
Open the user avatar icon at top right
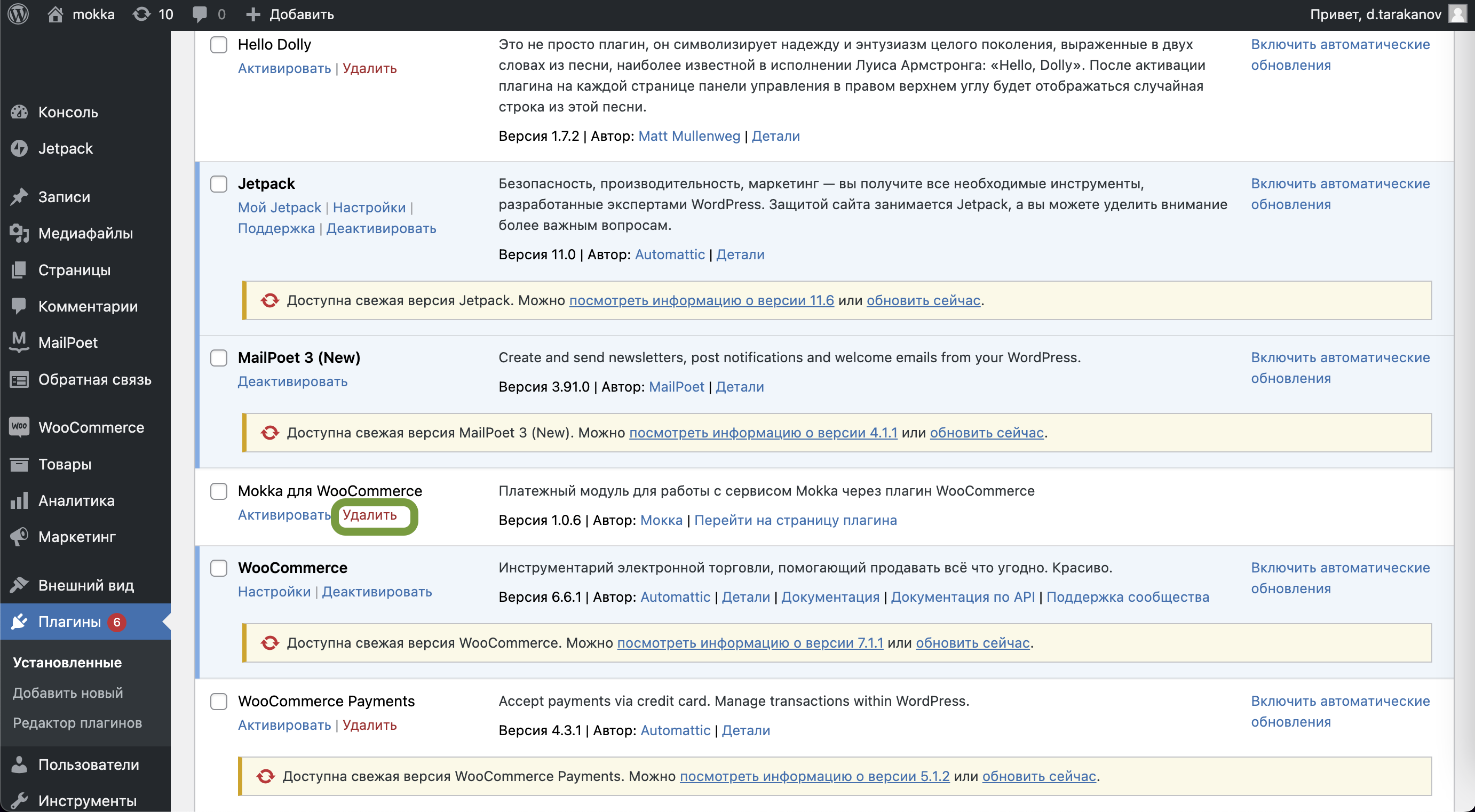click(x=1457, y=14)
